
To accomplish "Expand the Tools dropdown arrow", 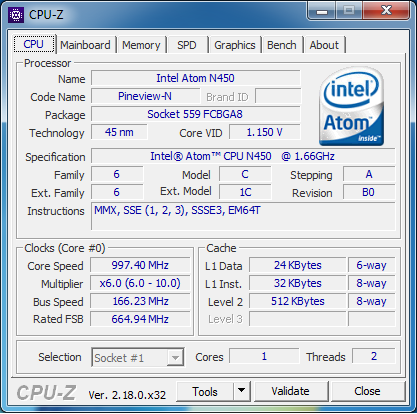I will [x=242, y=391].
